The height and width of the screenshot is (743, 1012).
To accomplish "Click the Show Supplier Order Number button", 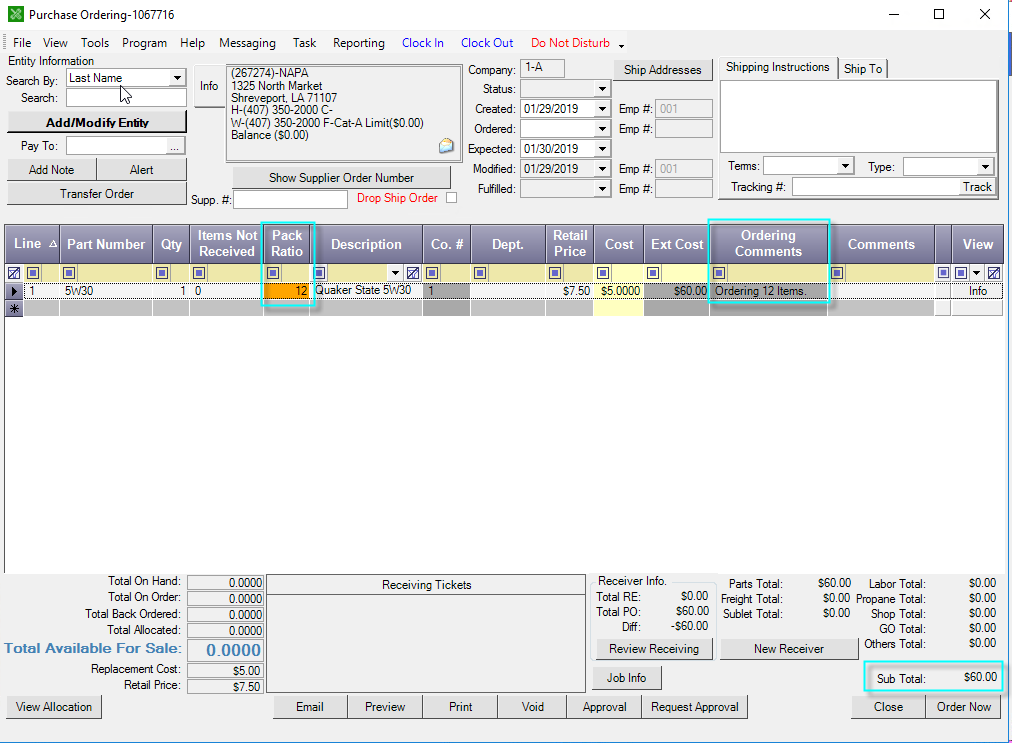I will coord(342,177).
